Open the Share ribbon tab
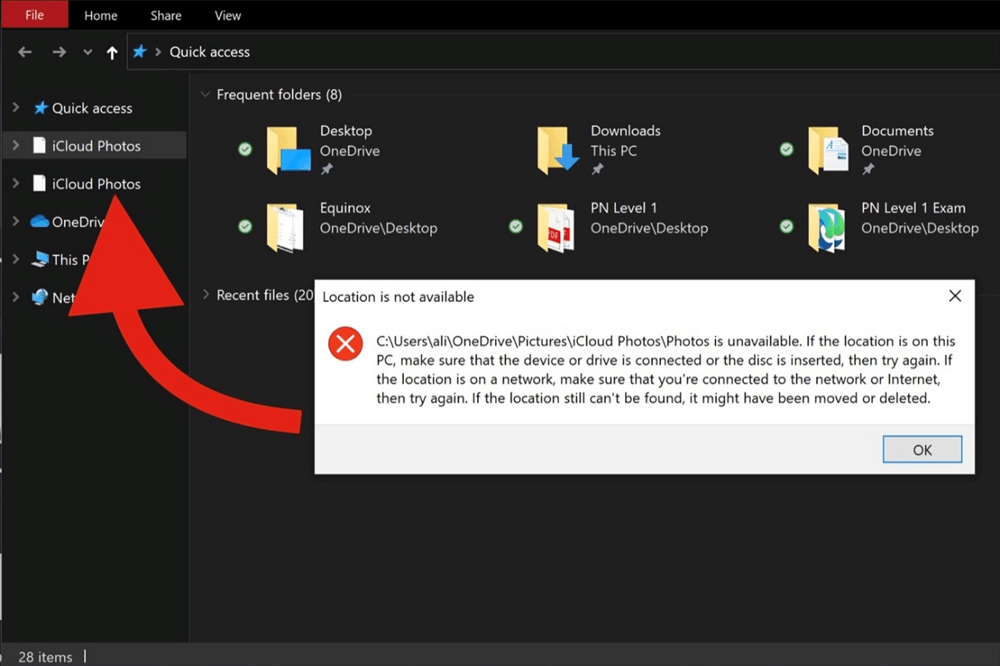Viewport: 1000px width, 666px height. click(166, 15)
